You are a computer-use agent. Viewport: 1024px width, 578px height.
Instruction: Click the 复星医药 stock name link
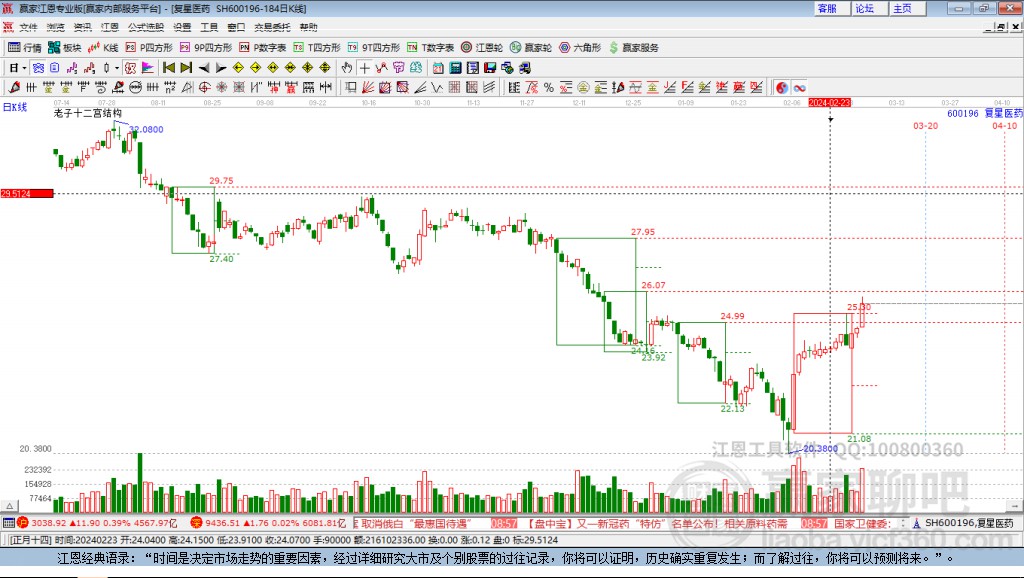click(x=1004, y=113)
